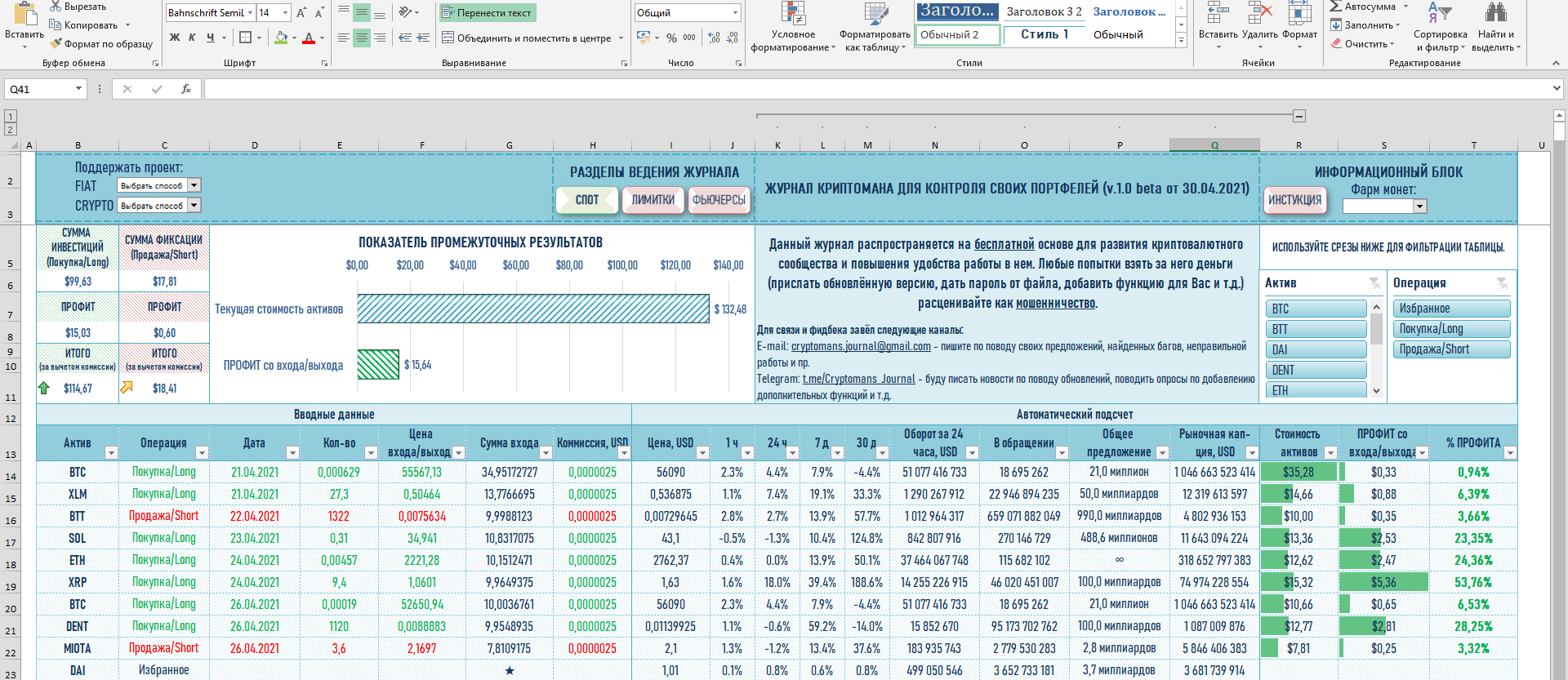The image size is (1568, 680).
Task: Open the text orientation icon
Action: (405, 12)
